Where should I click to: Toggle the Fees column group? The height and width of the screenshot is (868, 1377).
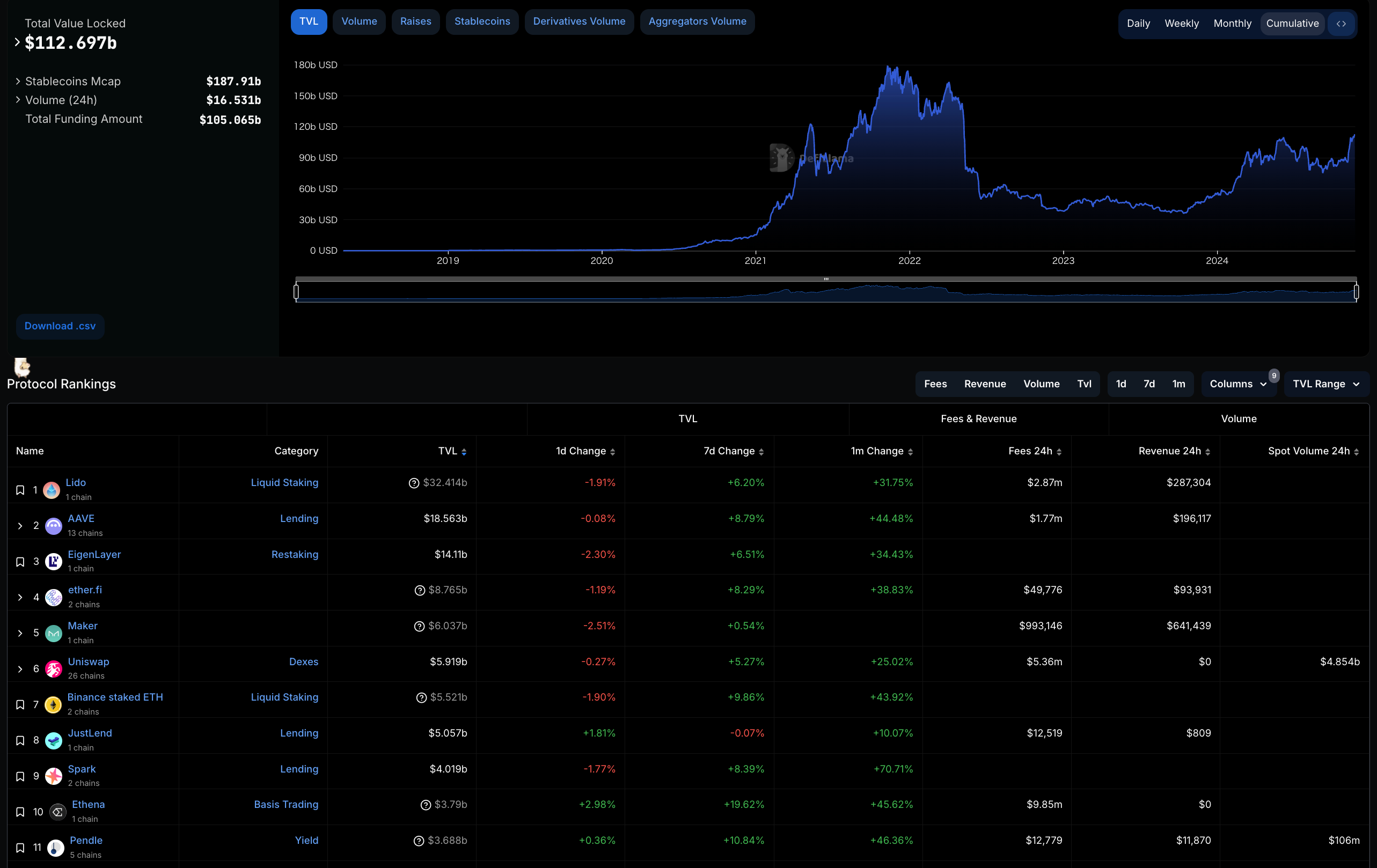[x=935, y=384]
